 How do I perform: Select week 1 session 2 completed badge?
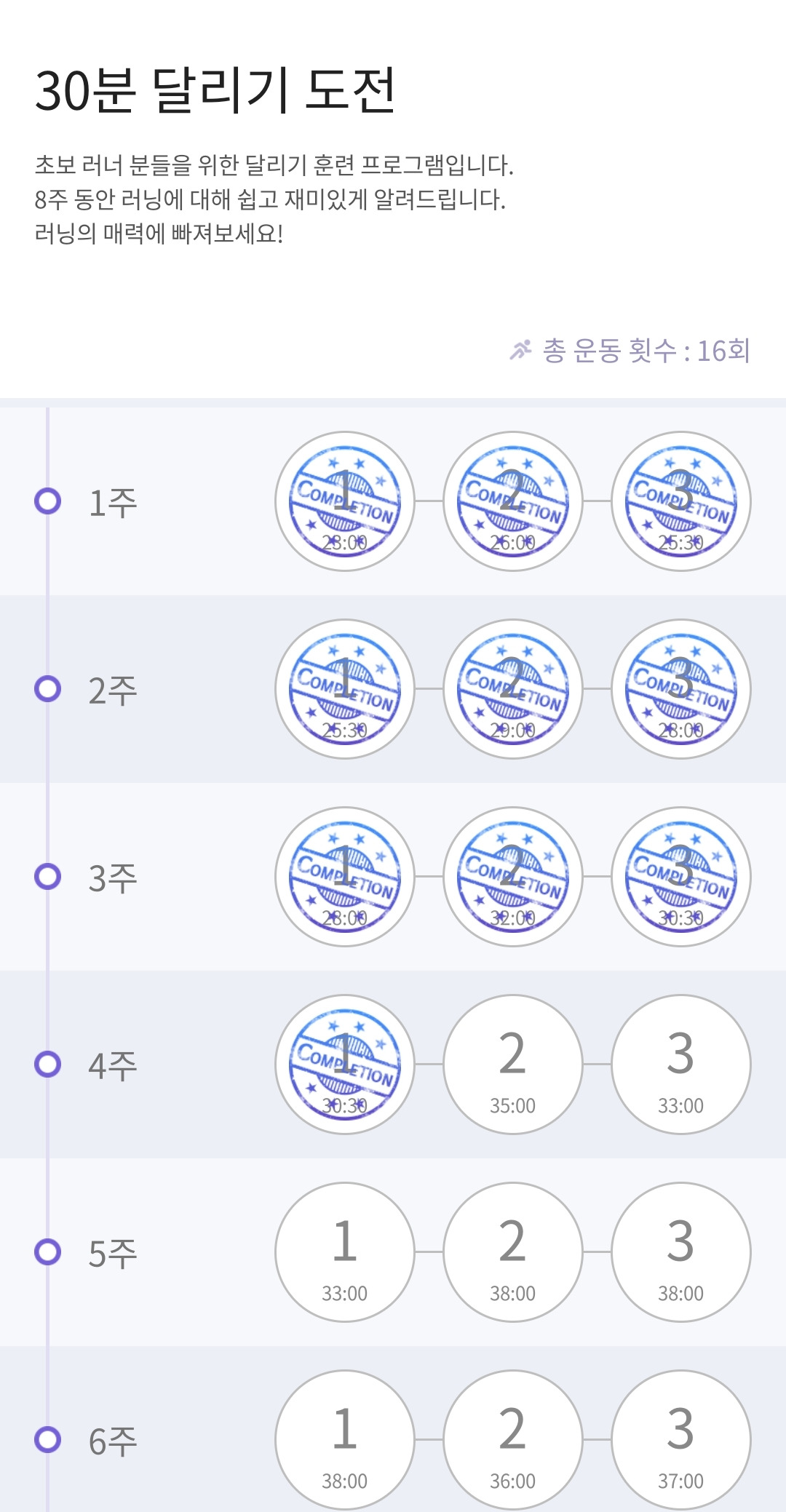[x=513, y=501]
